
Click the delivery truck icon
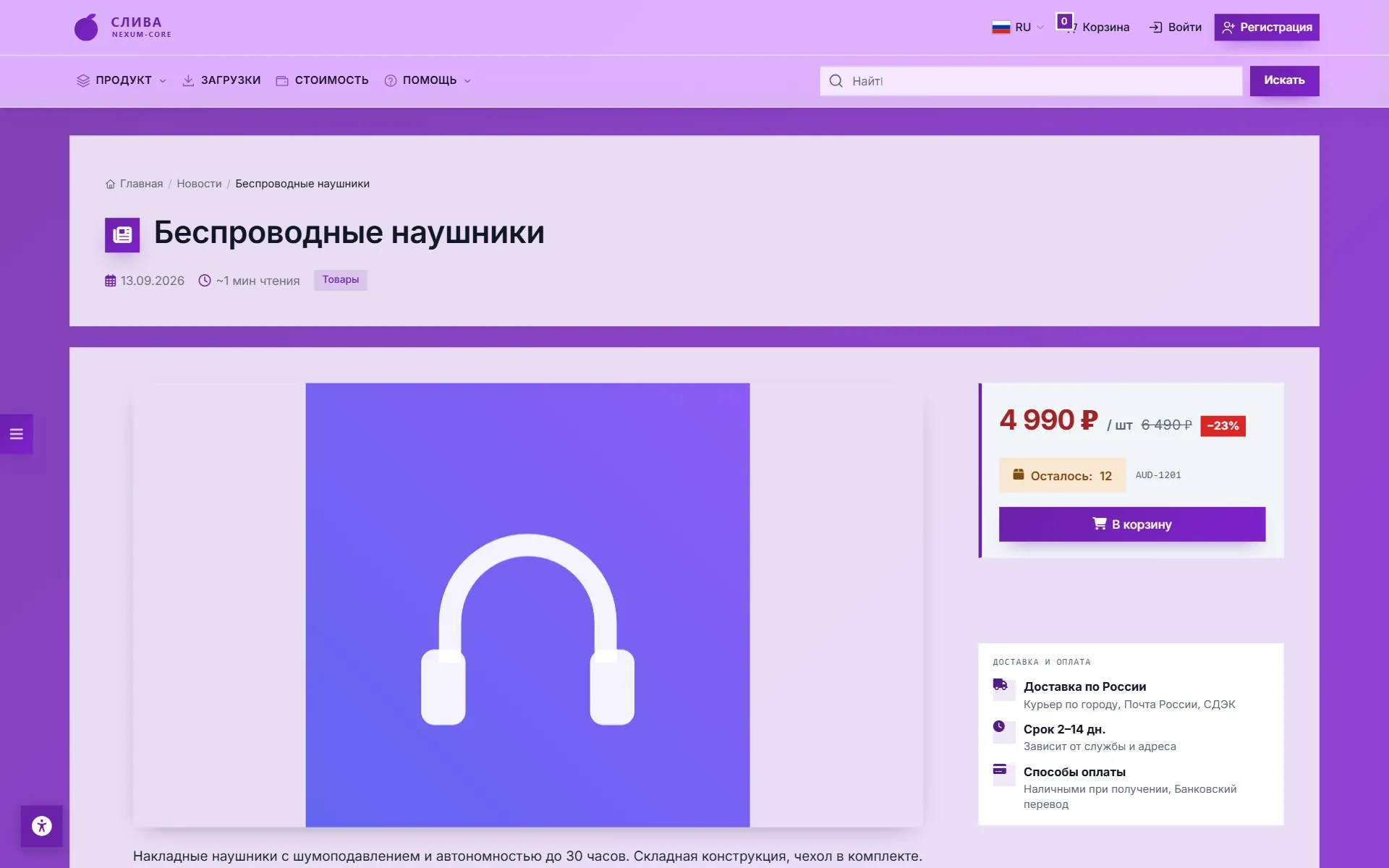tap(1000, 684)
